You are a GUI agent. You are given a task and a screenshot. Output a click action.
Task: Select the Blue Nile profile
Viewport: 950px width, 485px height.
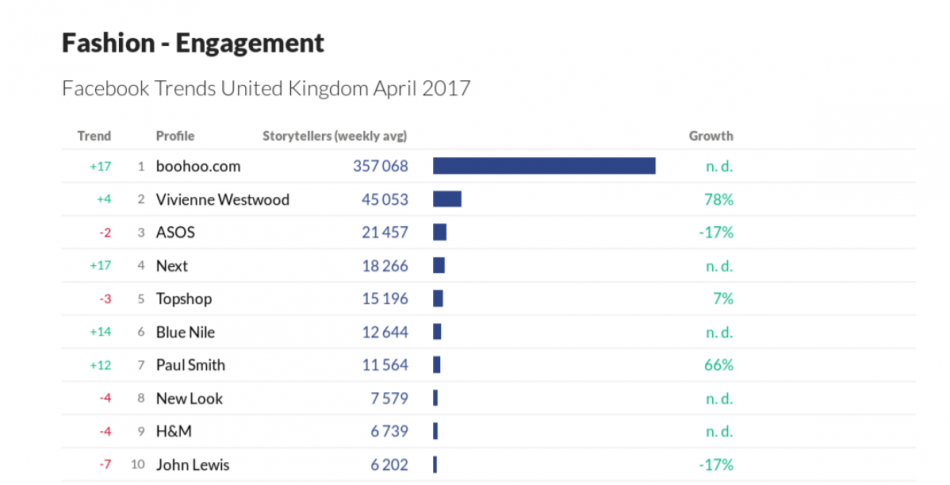click(x=185, y=332)
